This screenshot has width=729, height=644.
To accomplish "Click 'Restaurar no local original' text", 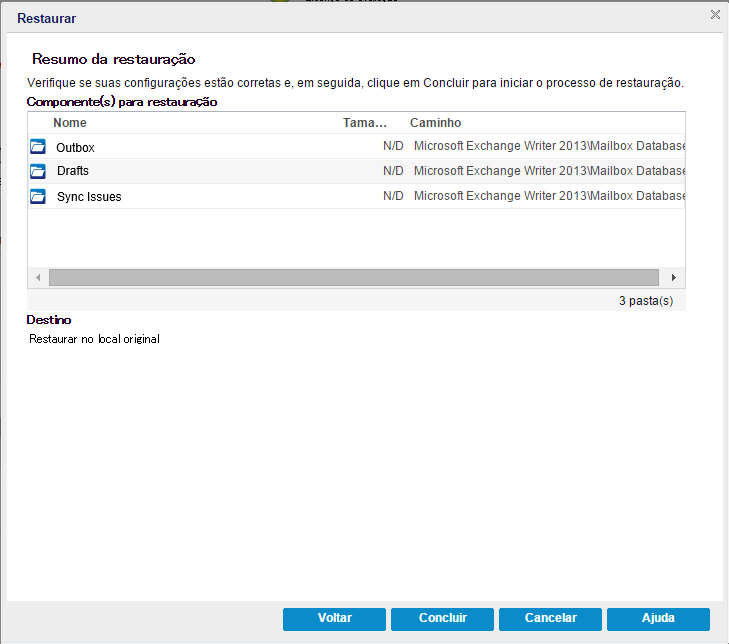I will 94,339.
